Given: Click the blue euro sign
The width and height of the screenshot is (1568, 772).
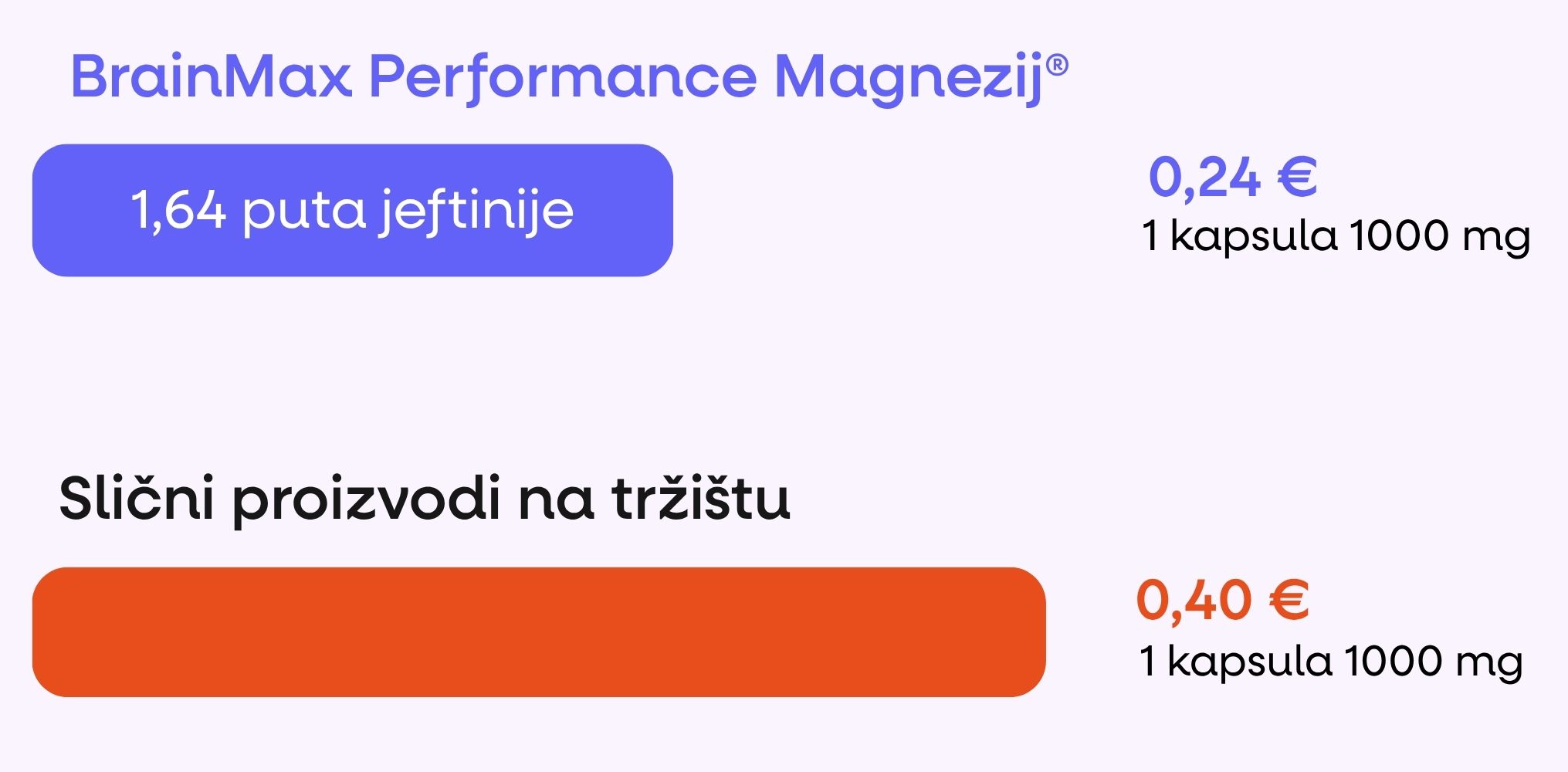Looking at the screenshot, I should [1297, 177].
